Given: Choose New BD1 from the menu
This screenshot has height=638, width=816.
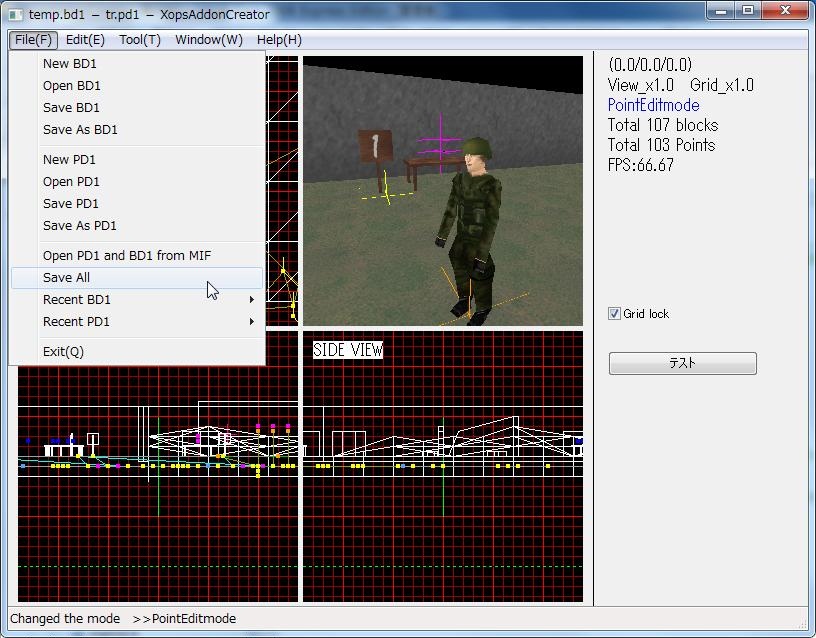Looking at the screenshot, I should pyautogui.click(x=137, y=63).
